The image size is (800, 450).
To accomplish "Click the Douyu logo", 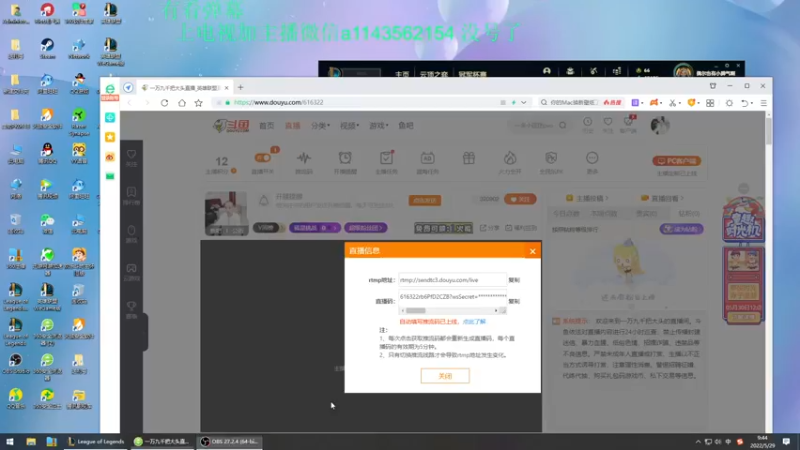I will coord(231,126).
